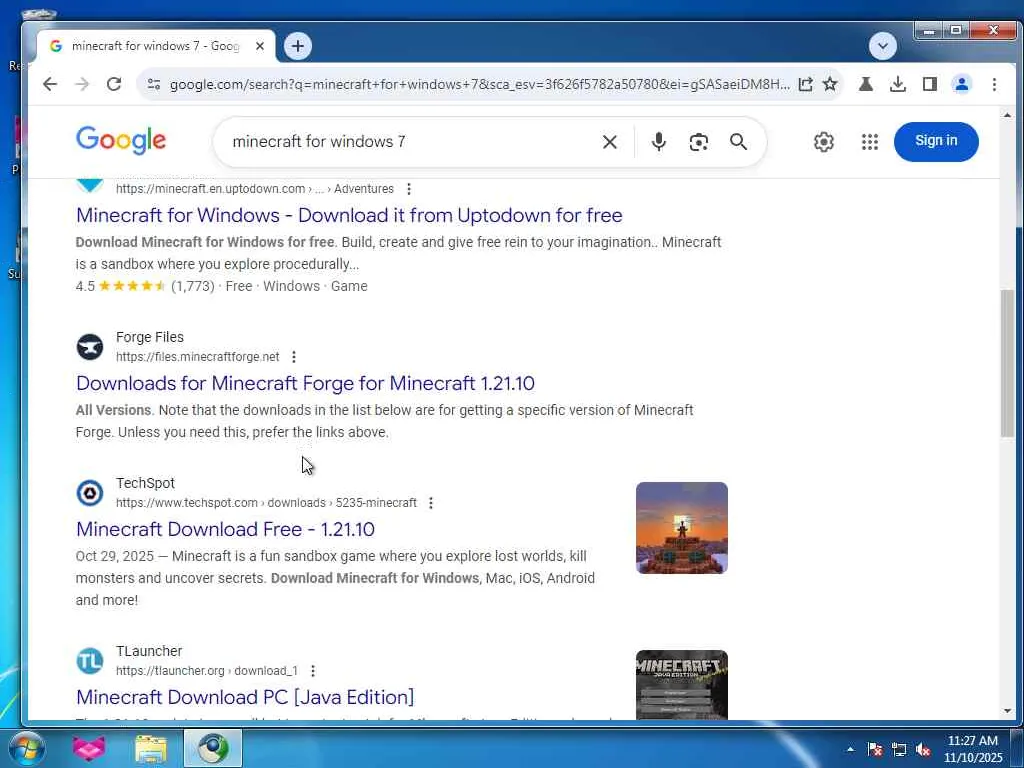Share this page icon in address bar
Screen dimensions: 1024x768
pyautogui.click(x=805, y=84)
